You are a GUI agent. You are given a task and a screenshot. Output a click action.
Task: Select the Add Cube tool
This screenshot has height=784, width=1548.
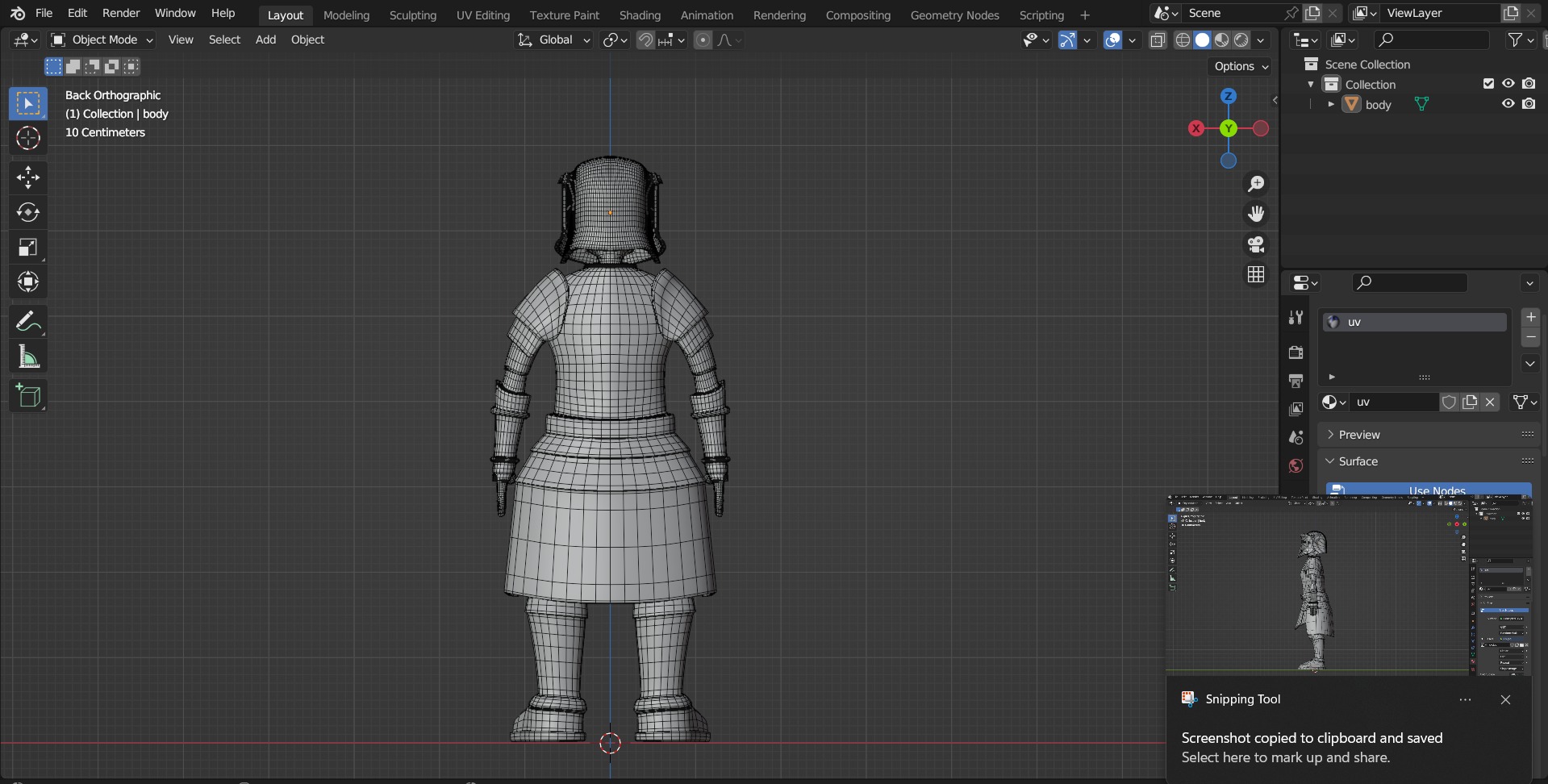(x=28, y=396)
